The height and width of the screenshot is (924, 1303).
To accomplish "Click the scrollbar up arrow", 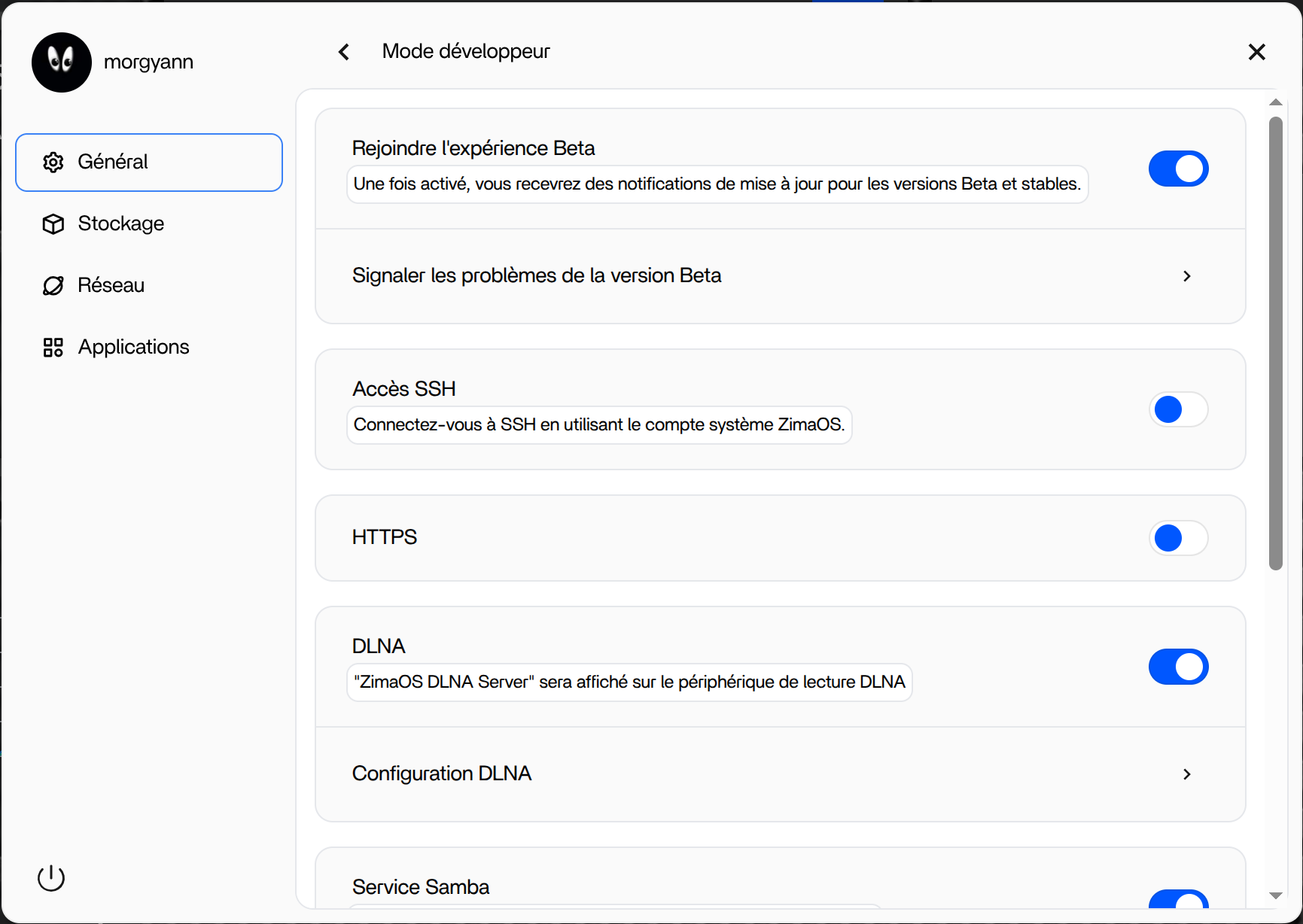I will [1275, 102].
